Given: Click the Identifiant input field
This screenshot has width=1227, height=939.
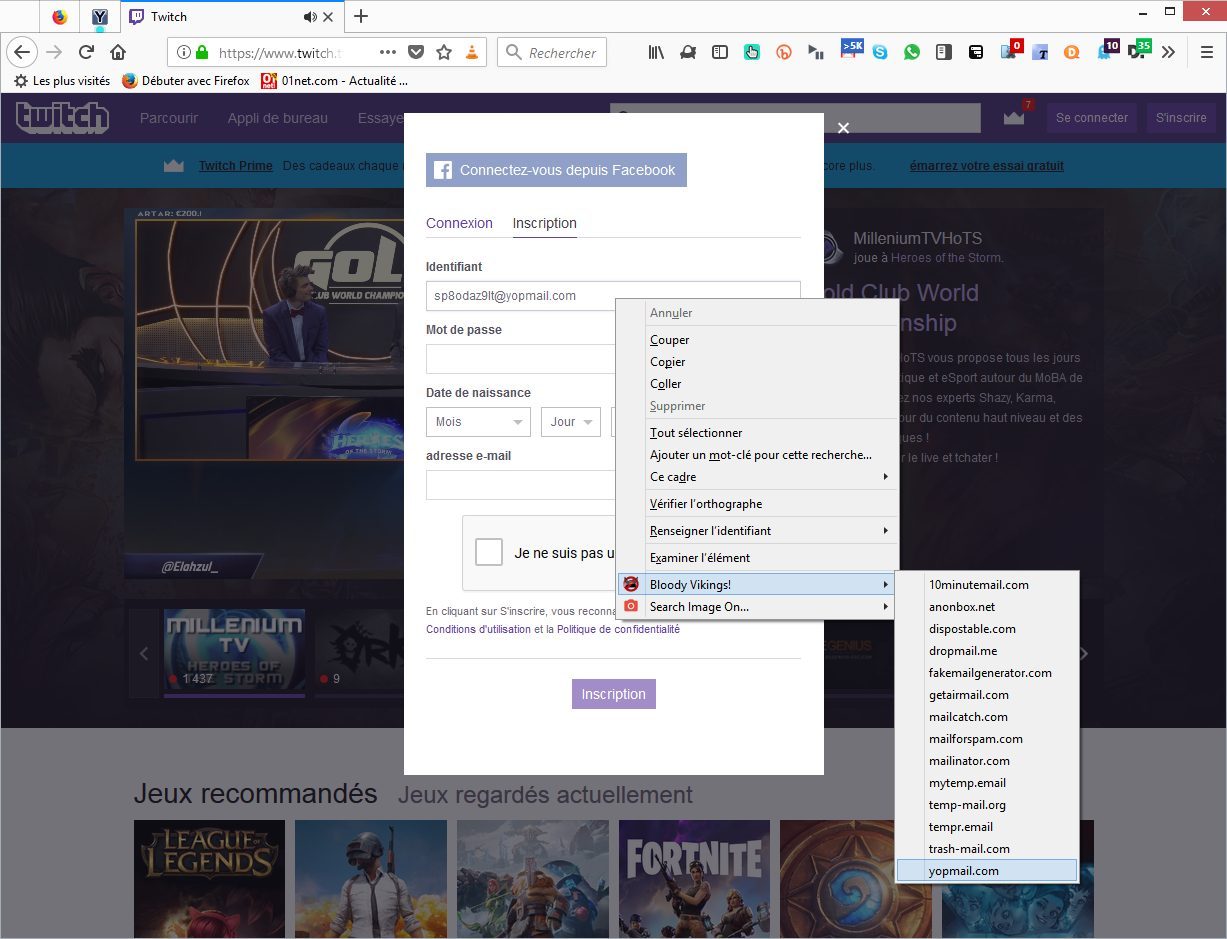Looking at the screenshot, I should pyautogui.click(x=613, y=296).
